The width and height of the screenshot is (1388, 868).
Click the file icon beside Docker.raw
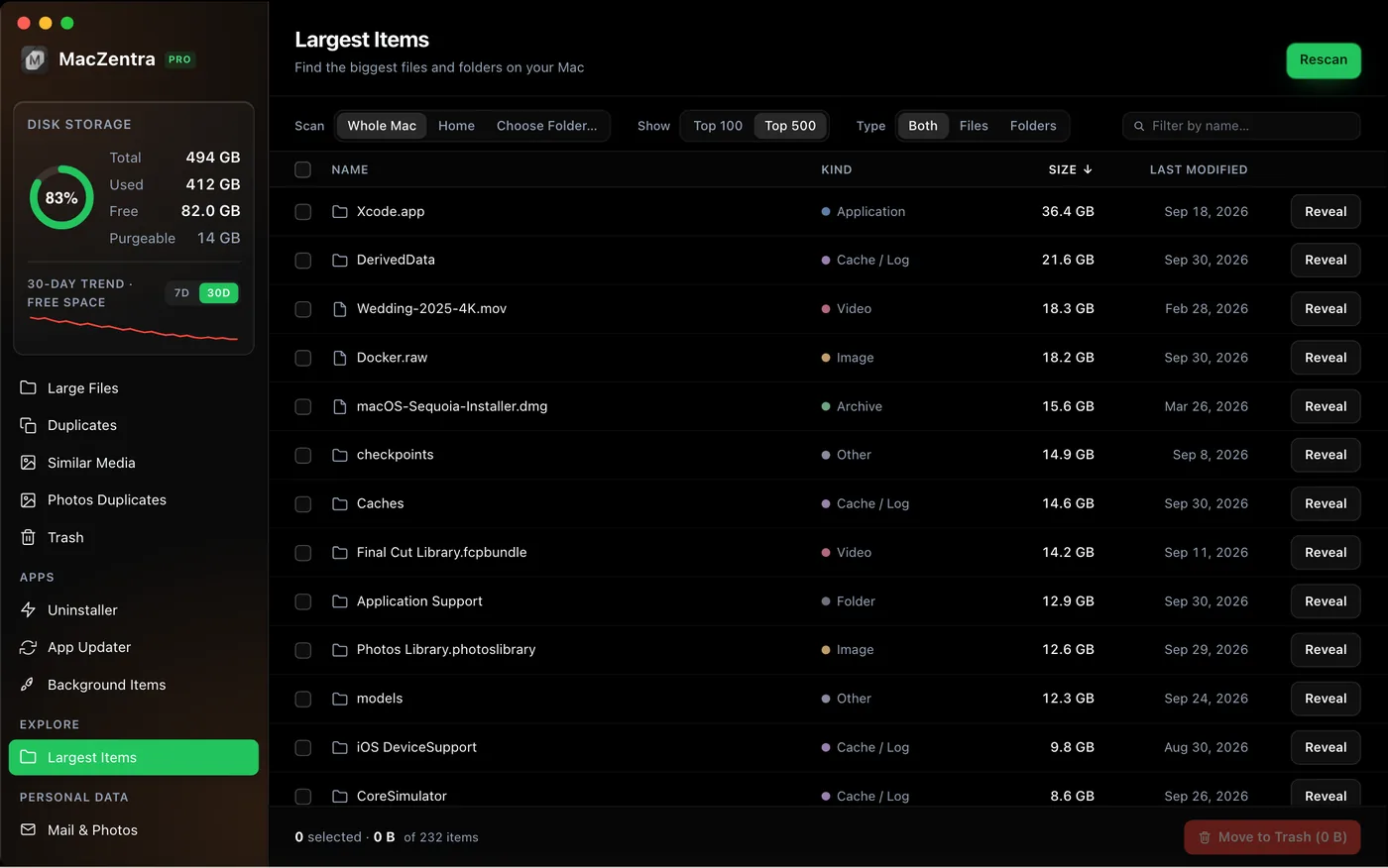click(x=339, y=358)
